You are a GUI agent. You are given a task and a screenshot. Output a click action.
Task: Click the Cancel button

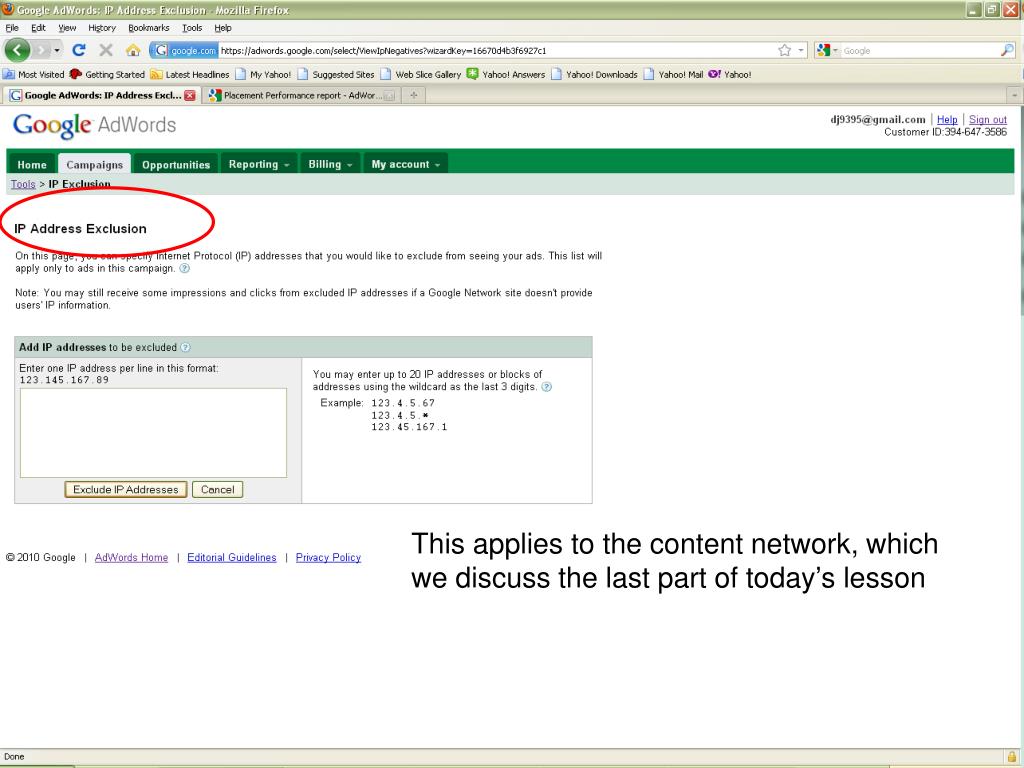(x=217, y=490)
